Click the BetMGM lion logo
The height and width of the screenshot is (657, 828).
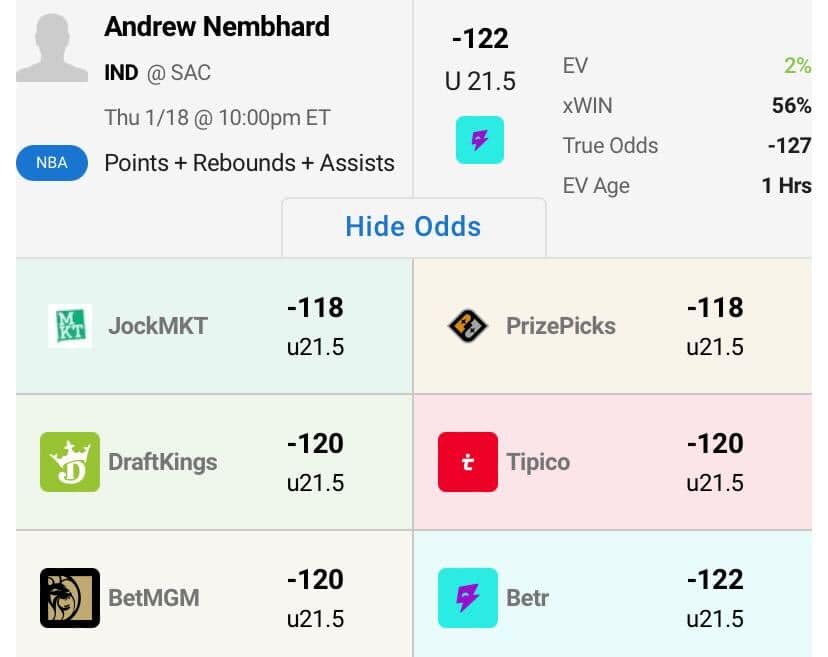pos(70,598)
